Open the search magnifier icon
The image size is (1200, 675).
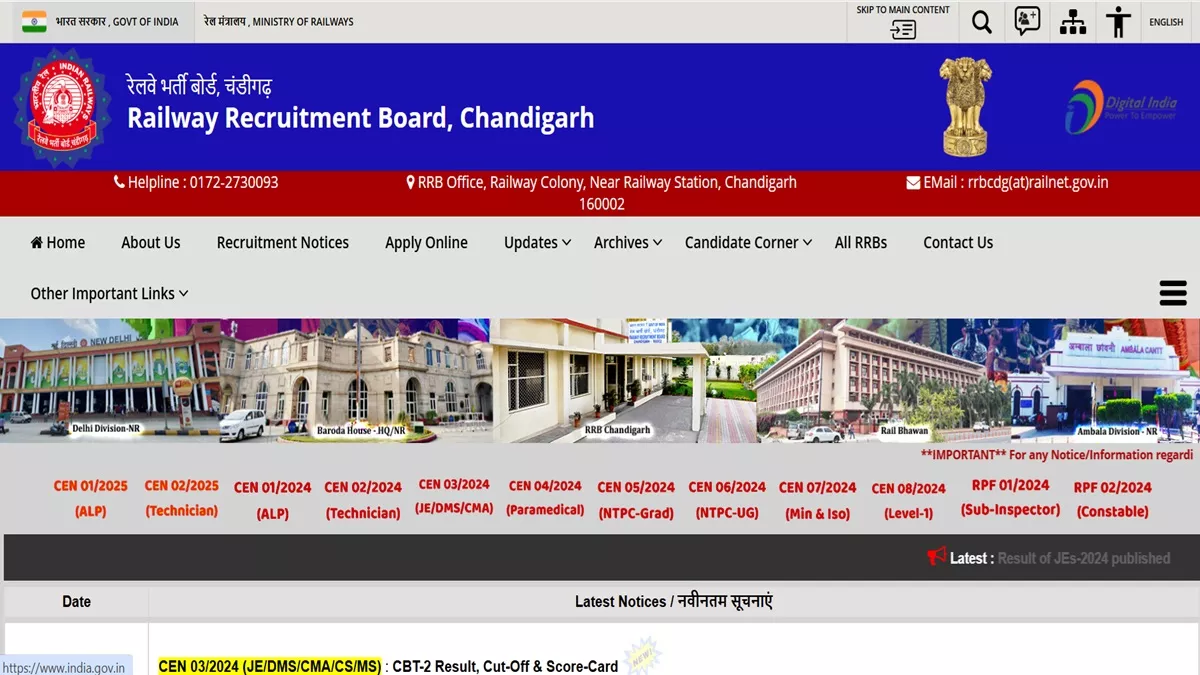point(982,22)
